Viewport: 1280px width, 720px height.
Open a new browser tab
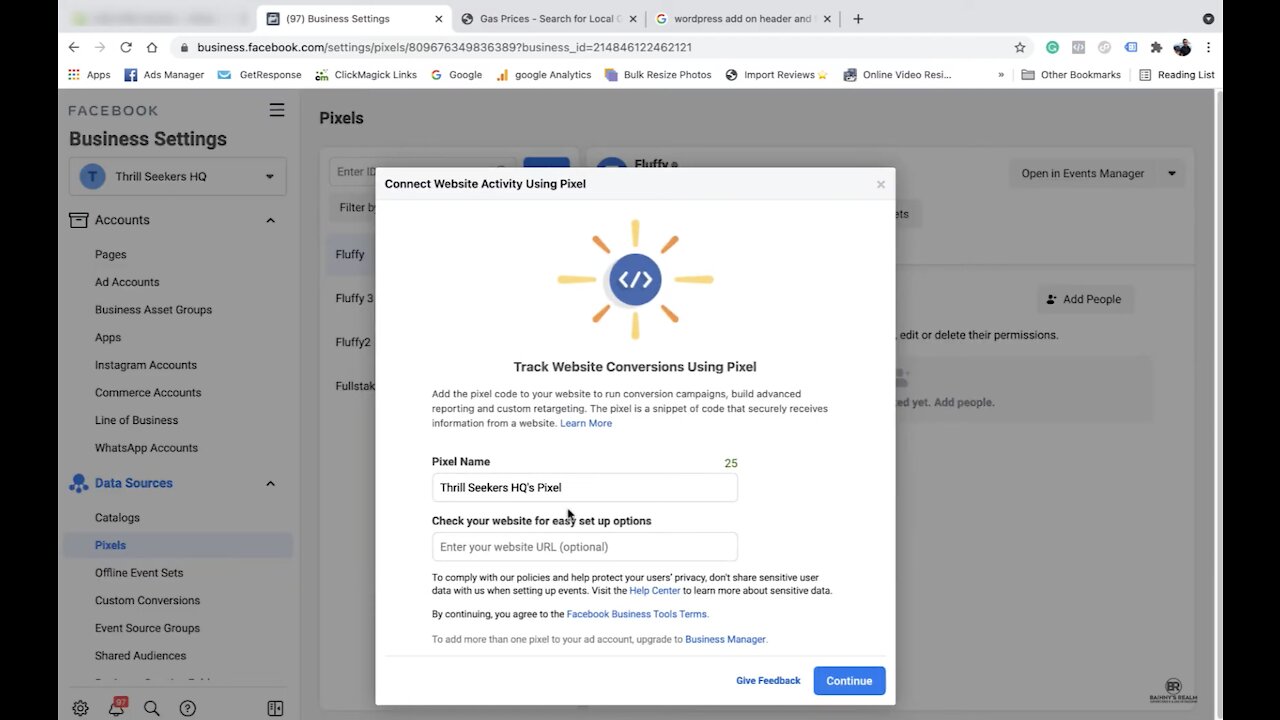tap(858, 18)
